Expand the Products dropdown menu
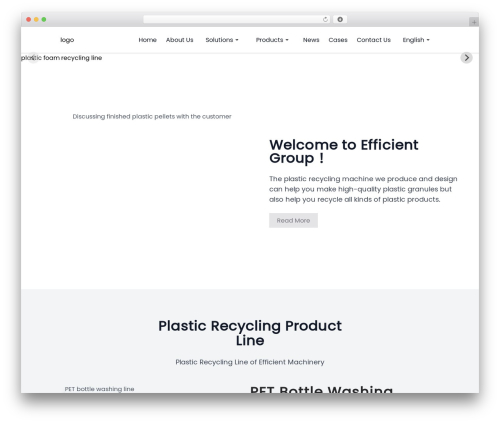500x423 pixels. point(272,40)
